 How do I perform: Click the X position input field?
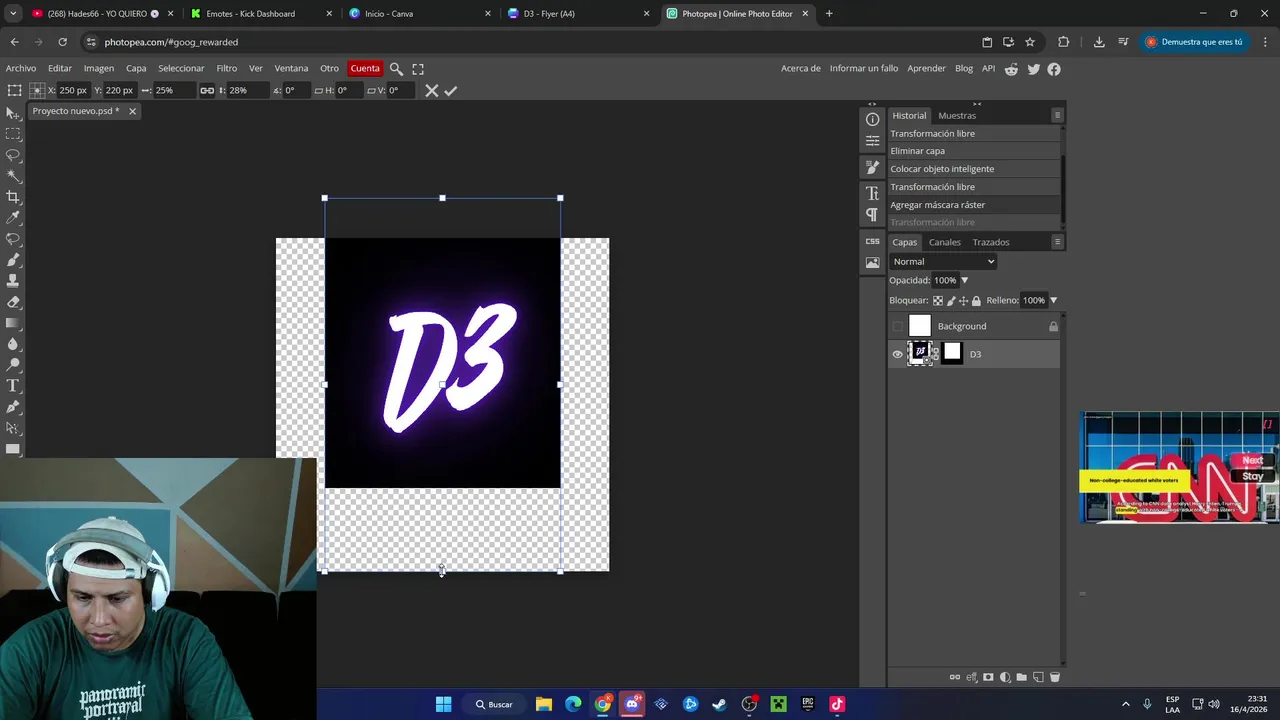click(x=73, y=90)
